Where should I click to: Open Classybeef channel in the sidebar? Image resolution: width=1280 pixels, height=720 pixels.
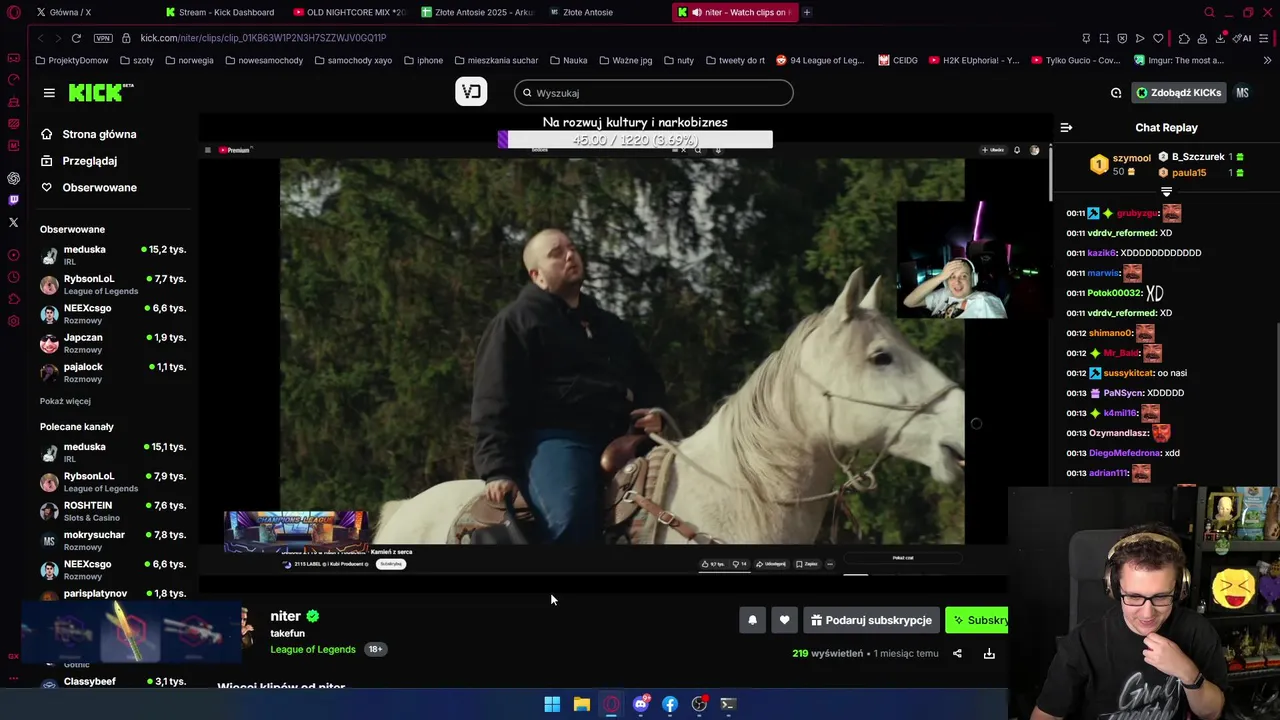tap(113, 682)
